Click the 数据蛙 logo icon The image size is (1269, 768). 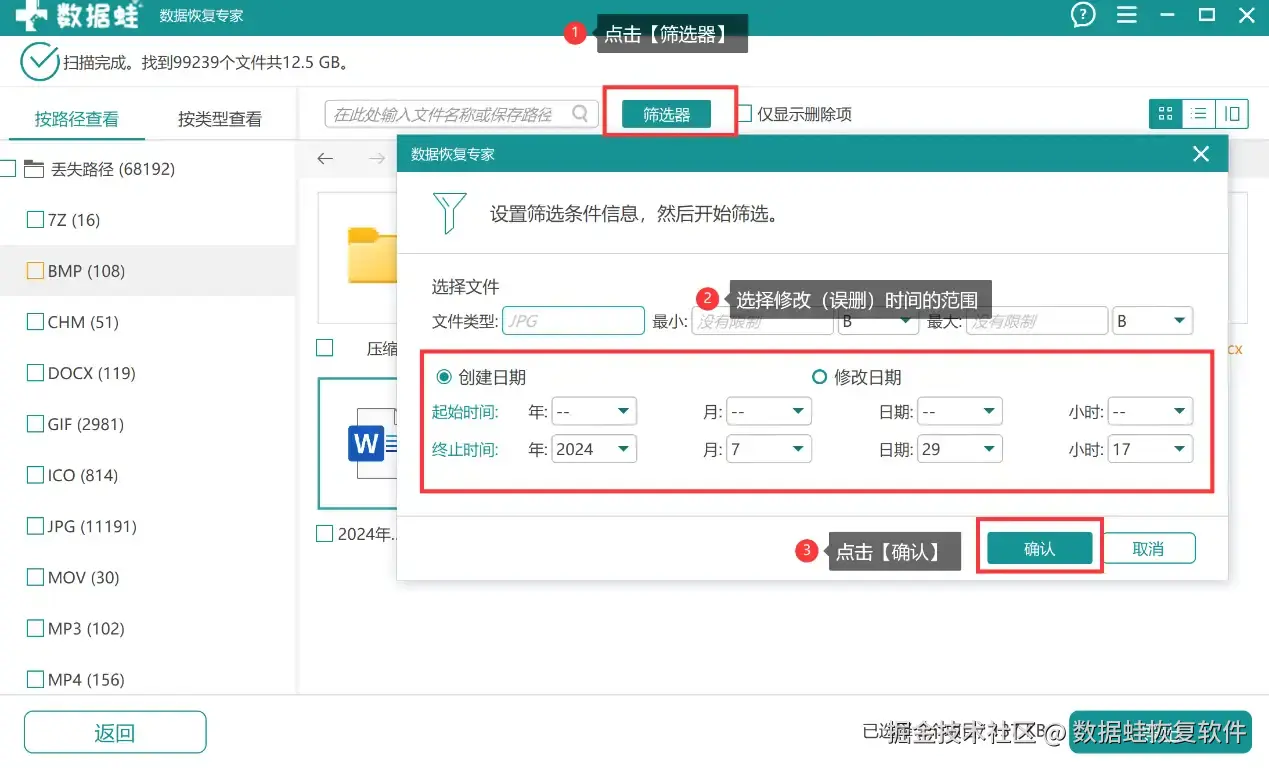pos(30,15)
